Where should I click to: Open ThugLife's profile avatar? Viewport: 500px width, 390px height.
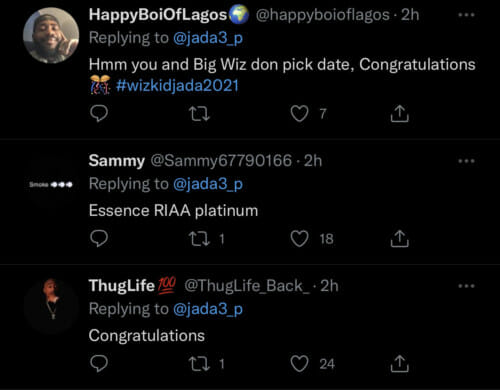pos(51,305)
